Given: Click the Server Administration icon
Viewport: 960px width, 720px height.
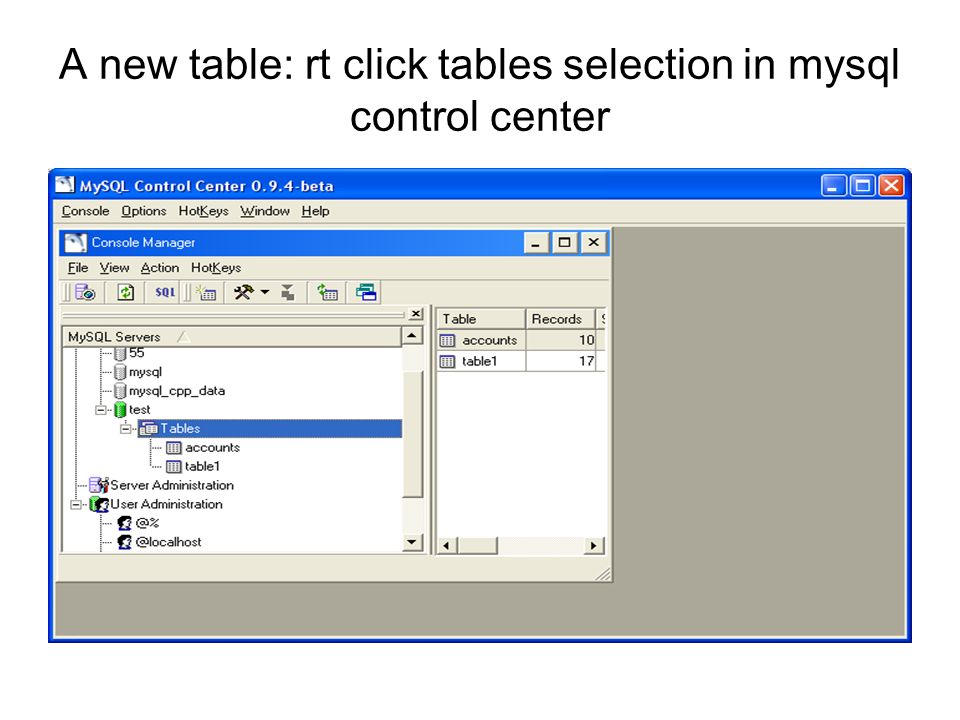Looking at the screenshot, I should pyautogui.click(x=99, y=485).
